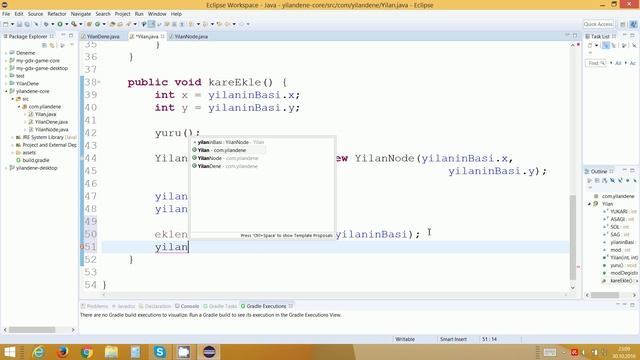
Task: Toggle Hide Non-Public Members in Outline
Action: click(x=628, y=180)
